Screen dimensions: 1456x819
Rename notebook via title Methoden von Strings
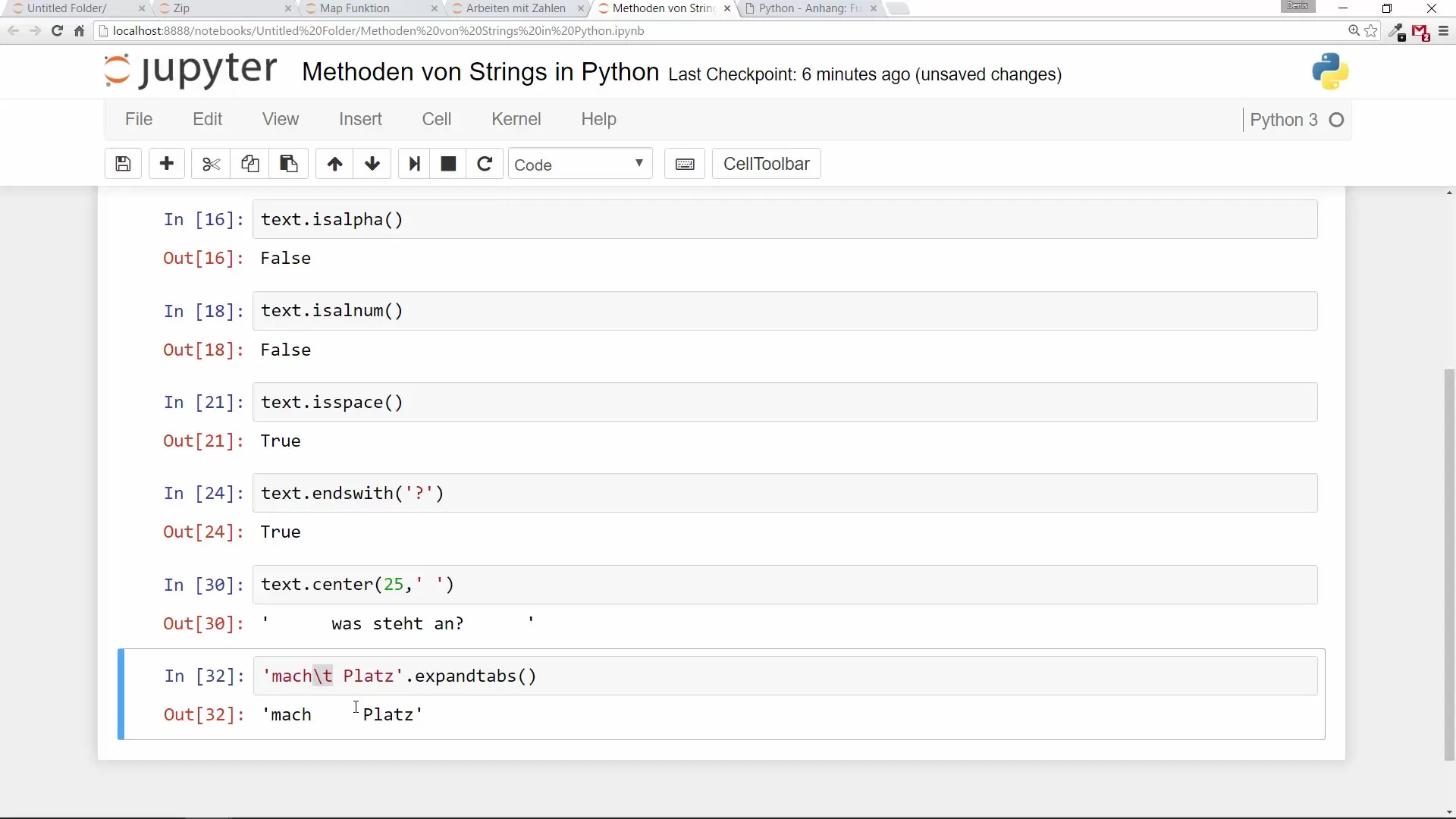[480, 72]
